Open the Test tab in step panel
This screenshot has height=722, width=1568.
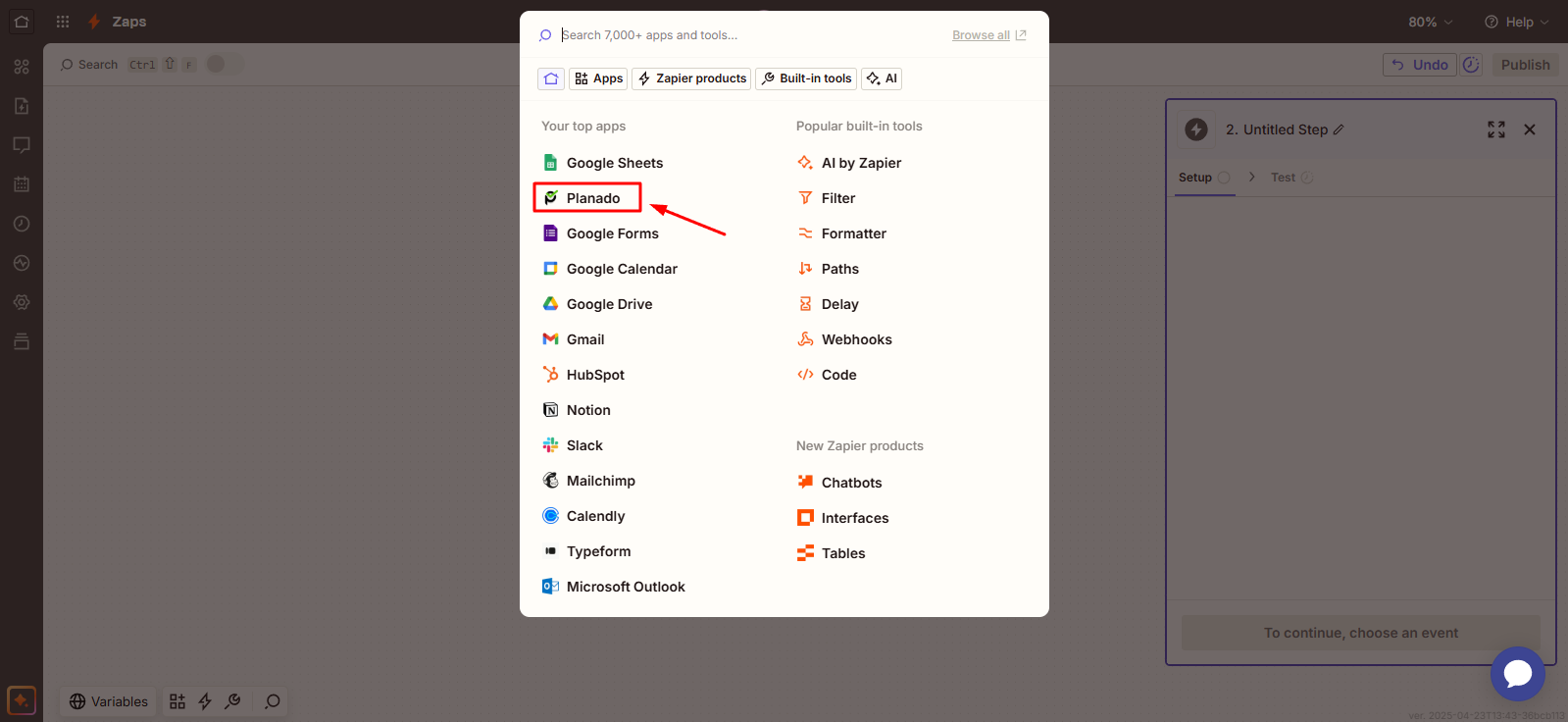(x=1291, y=178)
